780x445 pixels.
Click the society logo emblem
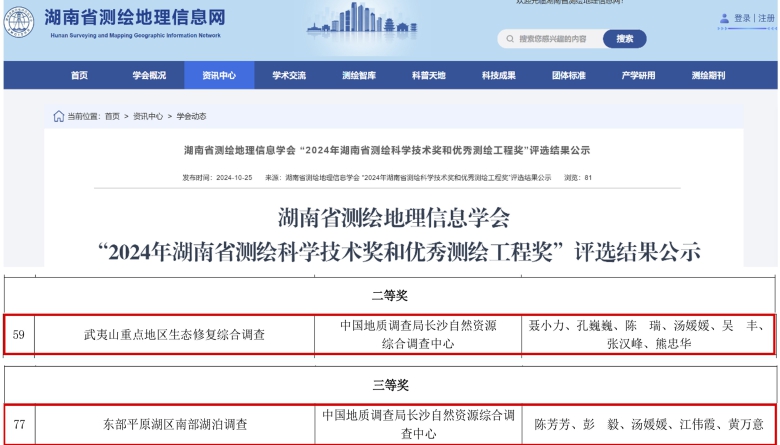pyautogui.click(x=19, y=22)
